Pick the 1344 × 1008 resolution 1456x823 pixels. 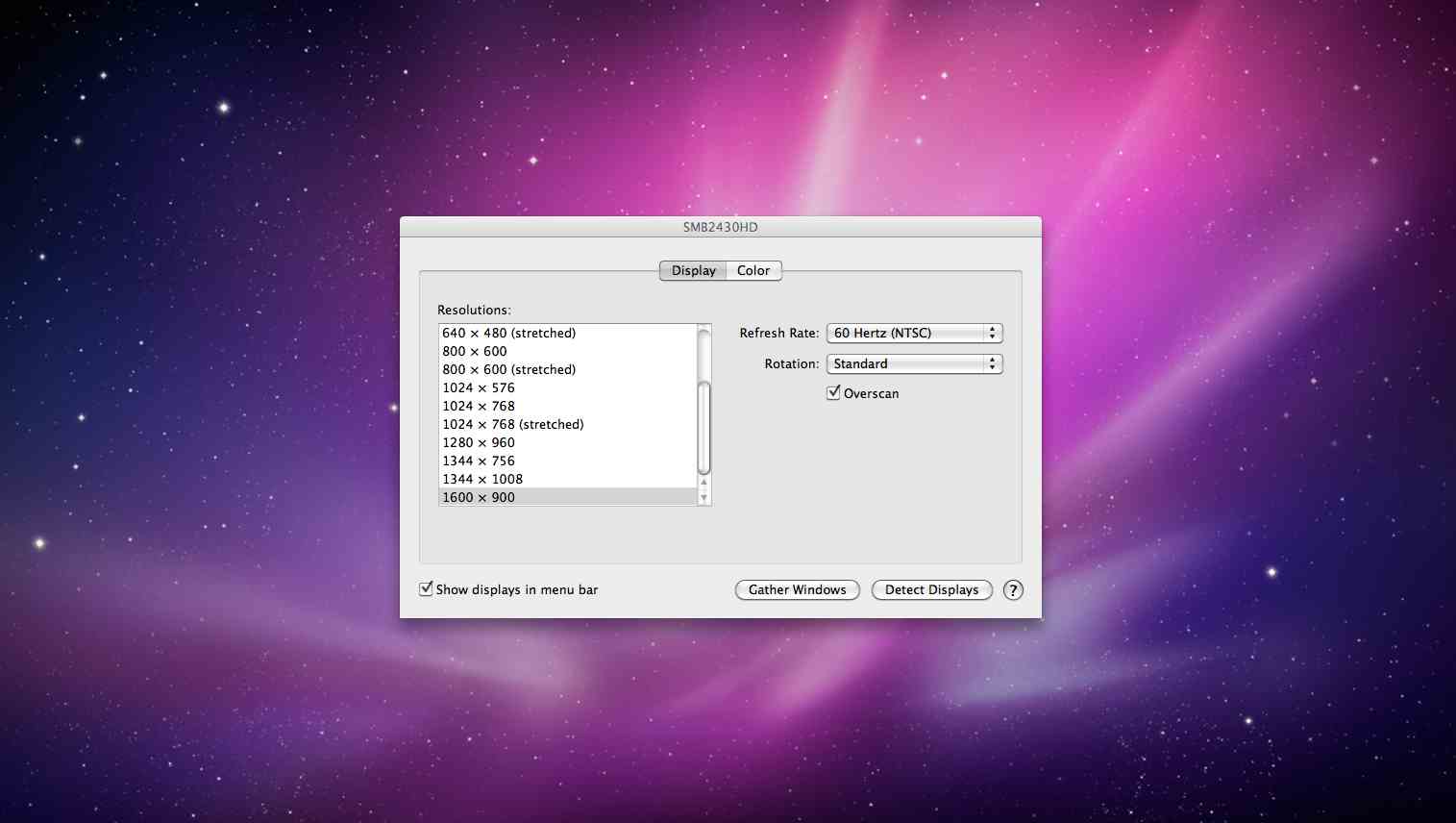tap(482, 480)
